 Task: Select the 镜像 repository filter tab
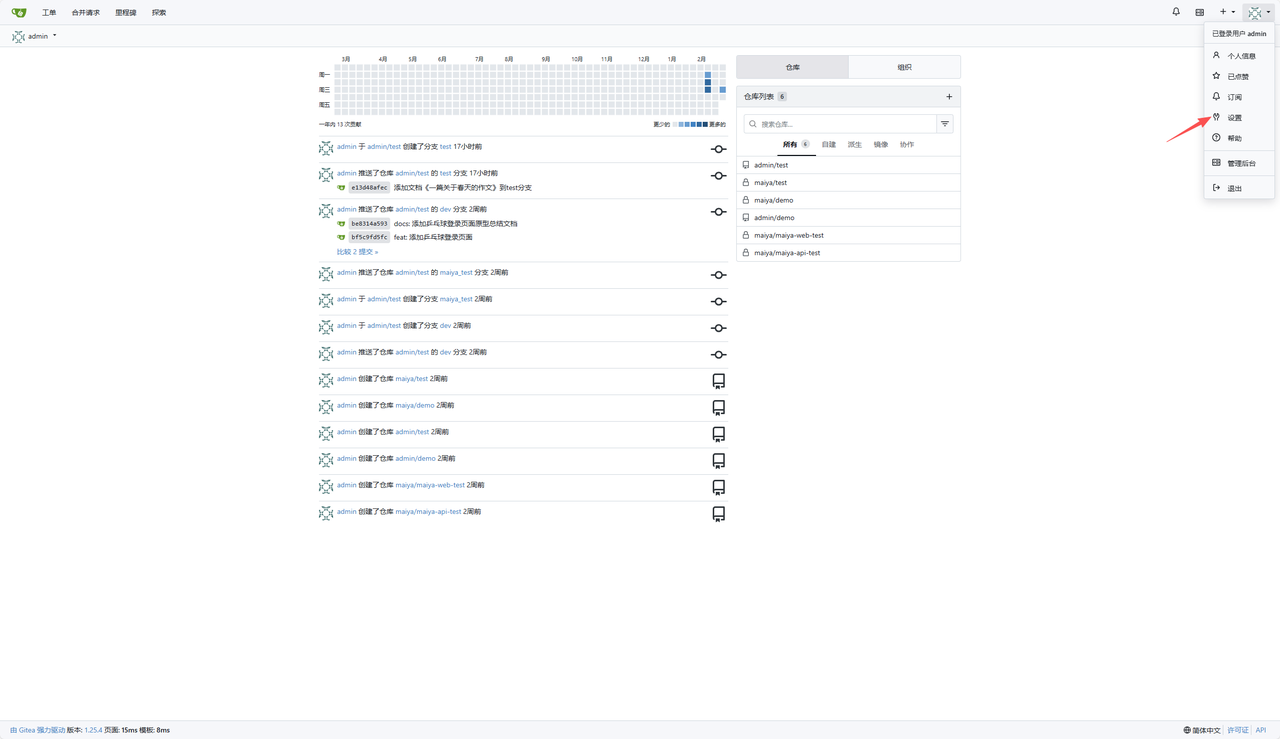click(x=881, y=145)
